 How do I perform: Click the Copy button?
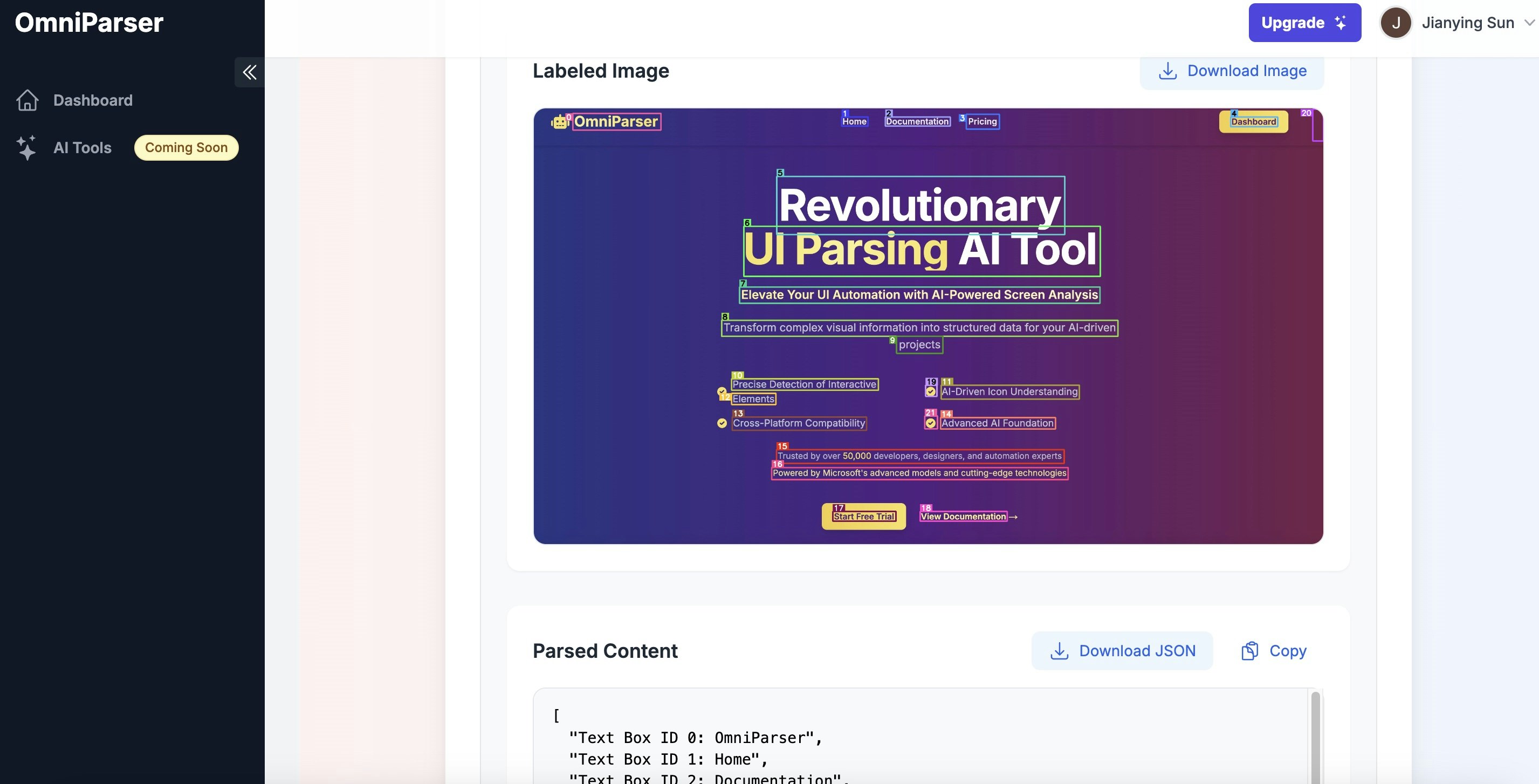[1274, 651]
